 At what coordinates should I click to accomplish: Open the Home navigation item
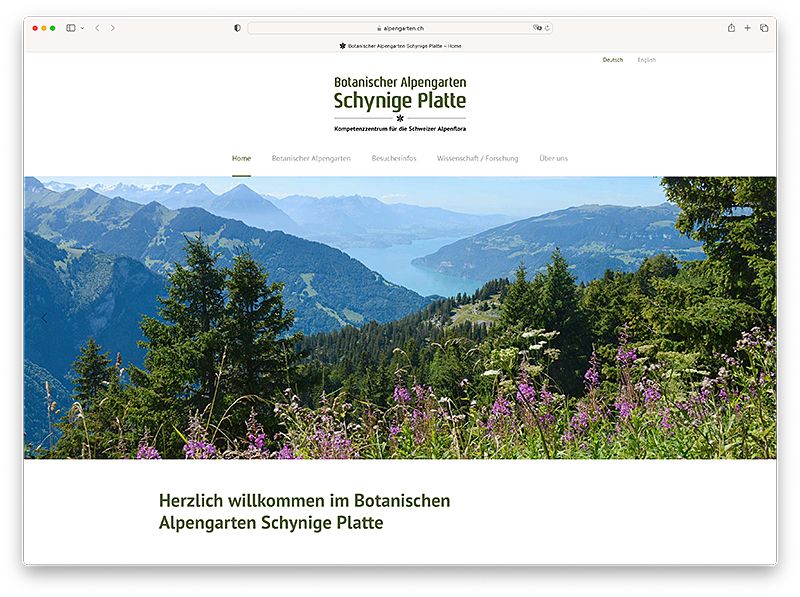pyautogui.click(x=241, y=158)
